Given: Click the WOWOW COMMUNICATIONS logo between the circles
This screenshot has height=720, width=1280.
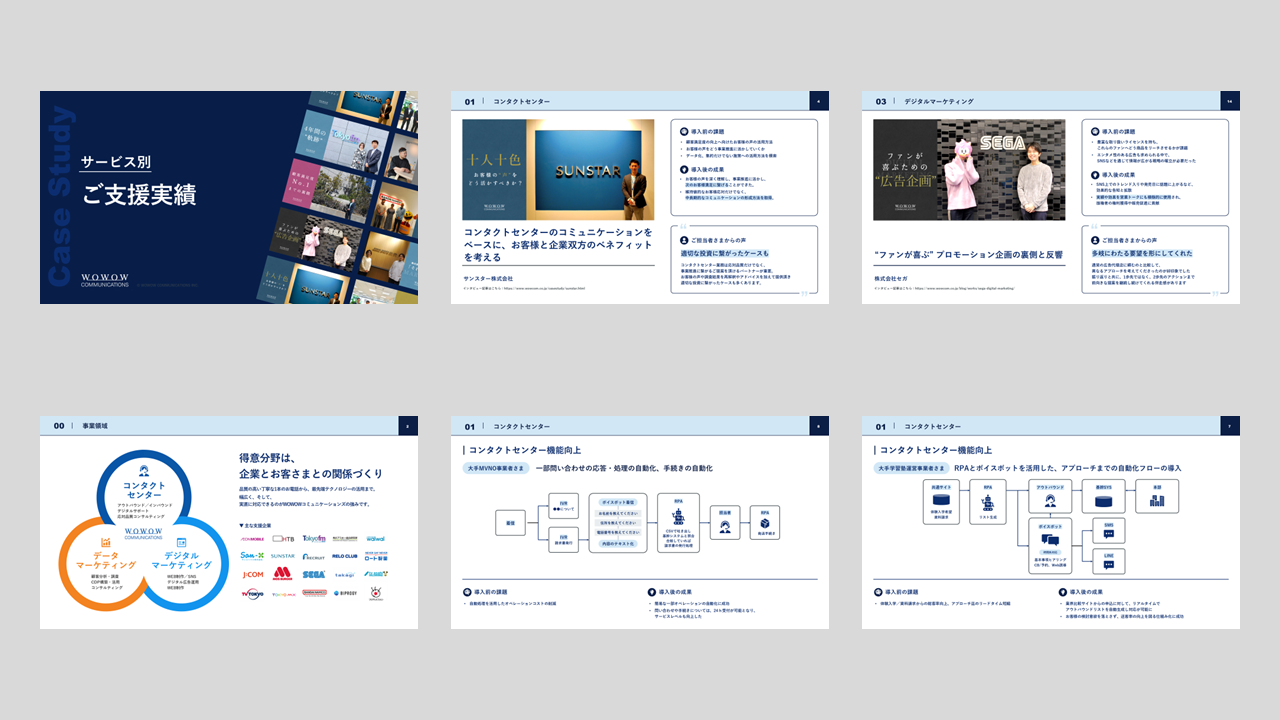Looking at the screenshot, I should (144, 533).
